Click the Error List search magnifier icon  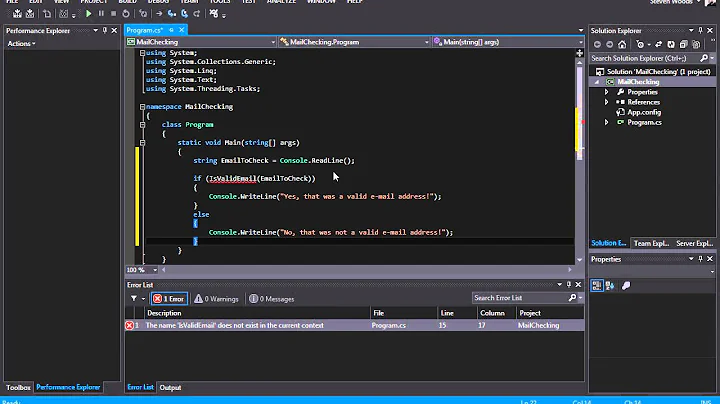point(573,298)
